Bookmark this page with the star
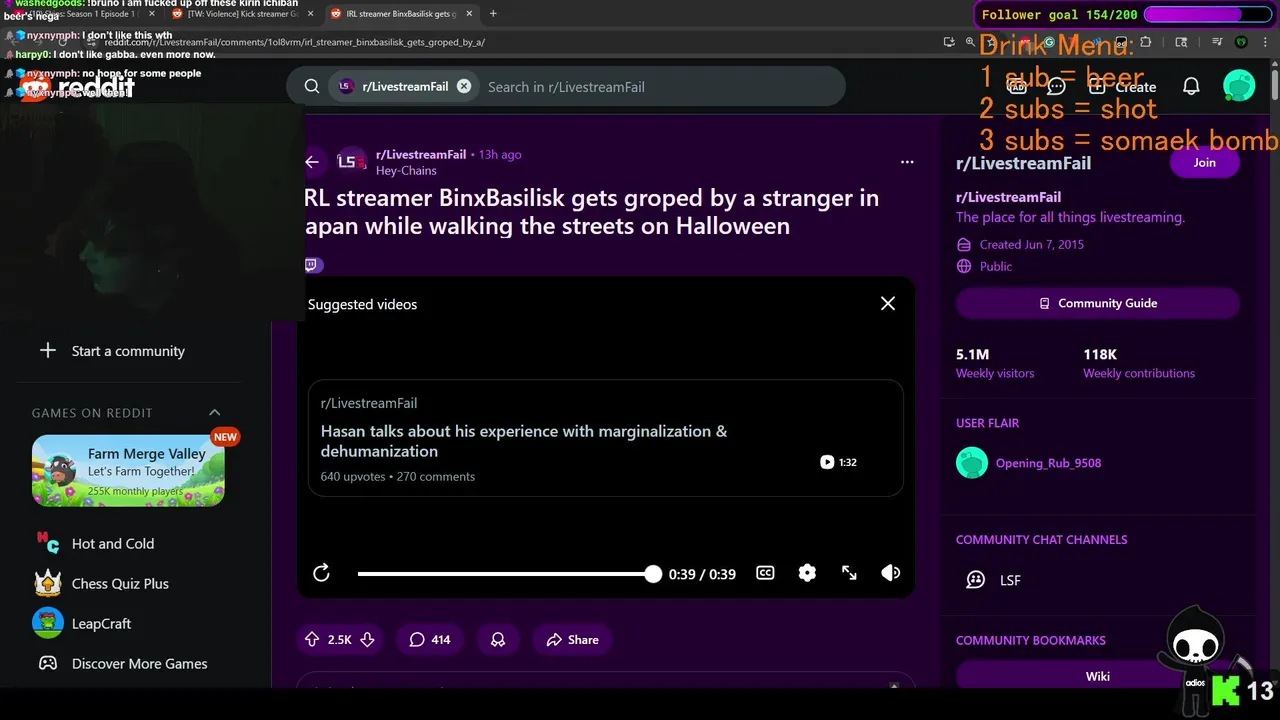Image resolution: width=1280 pixels, height=720 pixels. (x=991, y=42)
